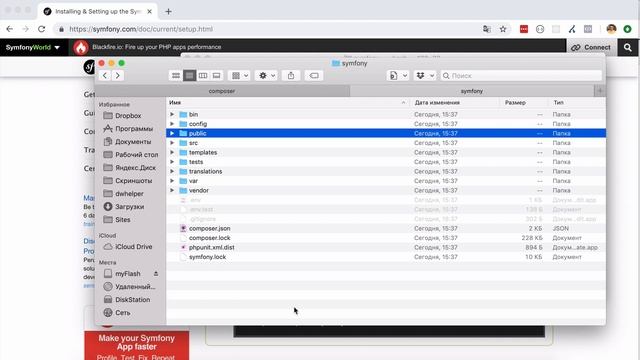Go back in the Chrome browser
Viewport: 640px width, 360px height.
coord(9,29)
